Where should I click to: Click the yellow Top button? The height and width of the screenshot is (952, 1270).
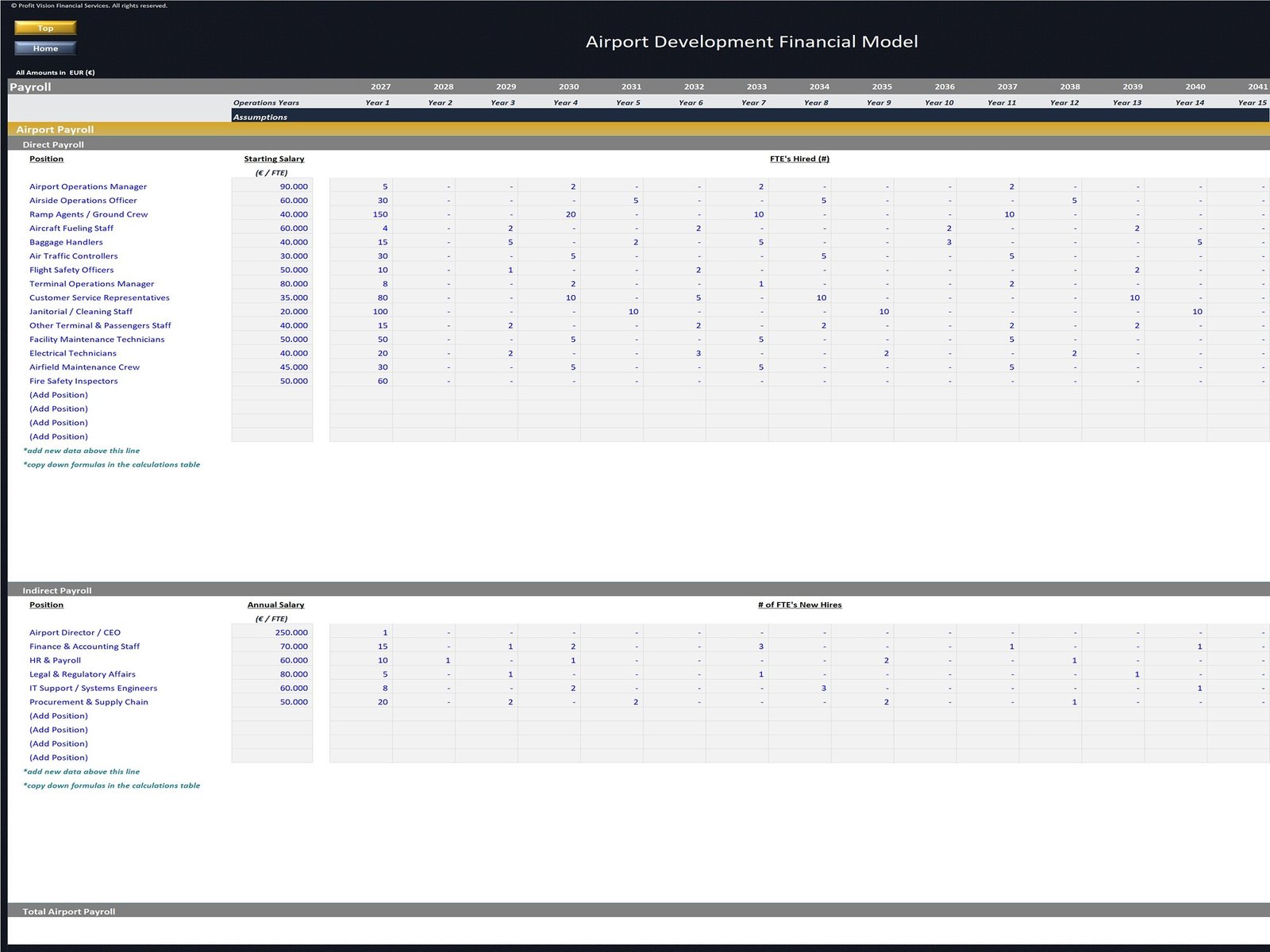pos(45,28)
